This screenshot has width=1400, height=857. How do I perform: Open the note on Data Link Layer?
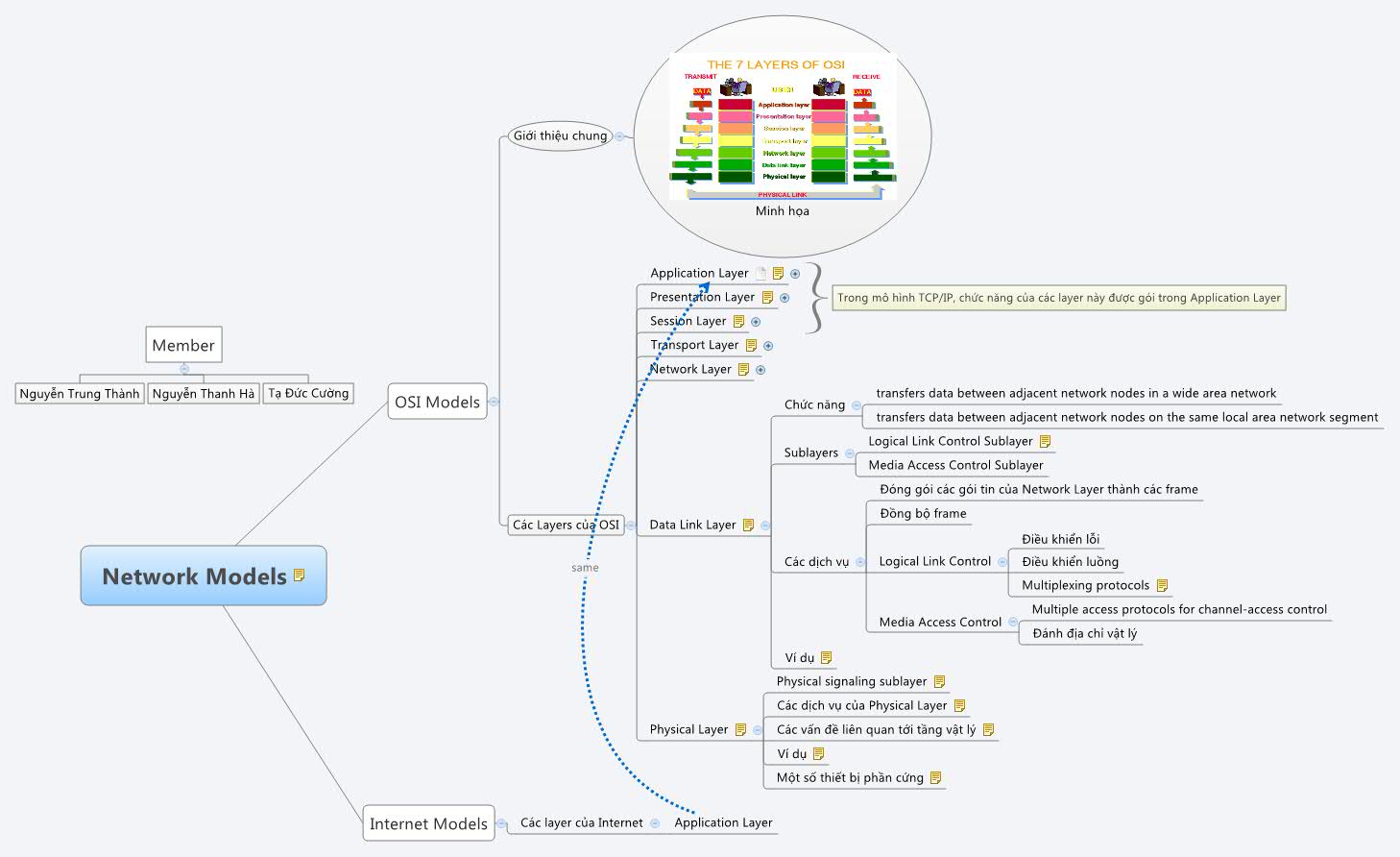[x=748, y=525]
